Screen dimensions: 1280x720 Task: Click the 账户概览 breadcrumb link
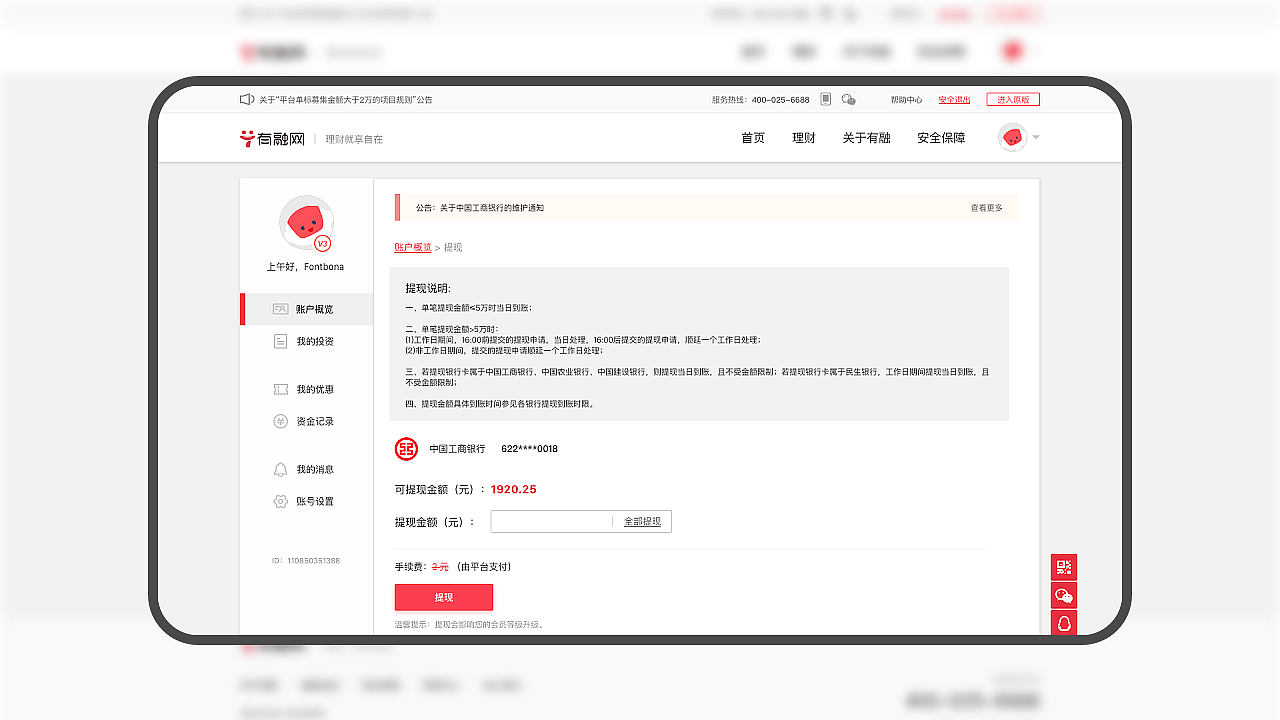click(413, 247)
